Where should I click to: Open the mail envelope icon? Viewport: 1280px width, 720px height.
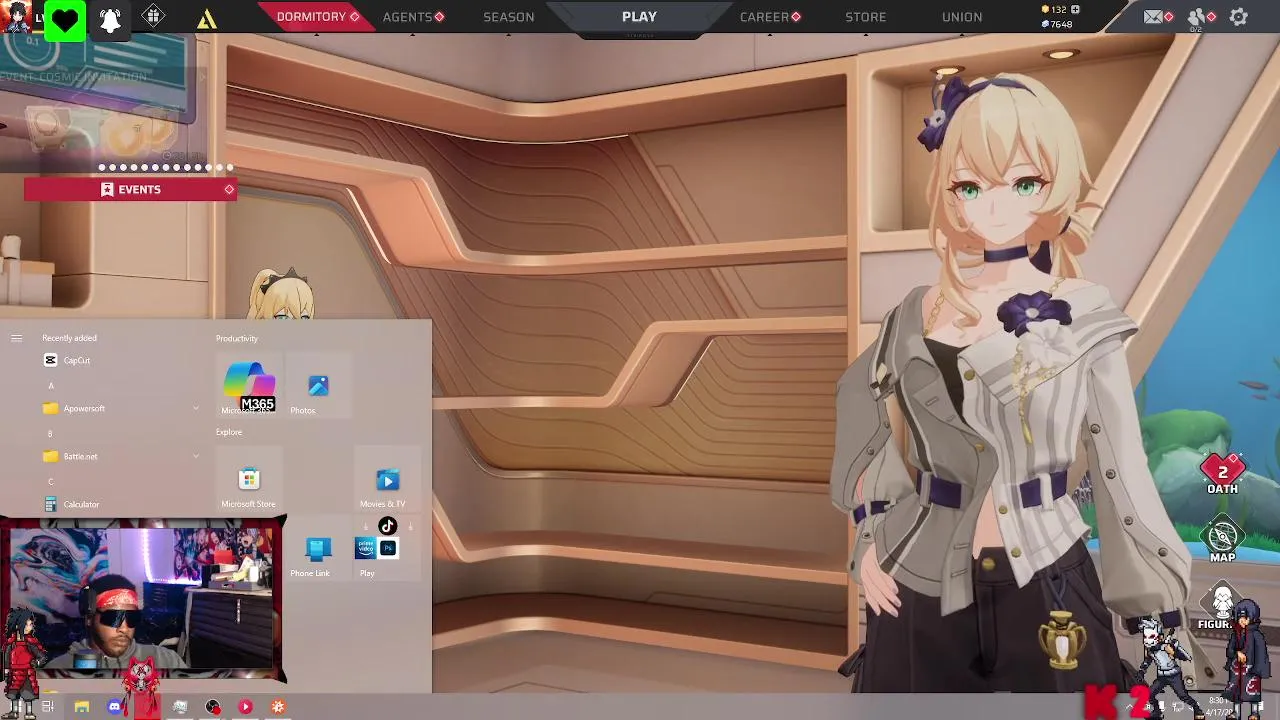click(1153, 17)
